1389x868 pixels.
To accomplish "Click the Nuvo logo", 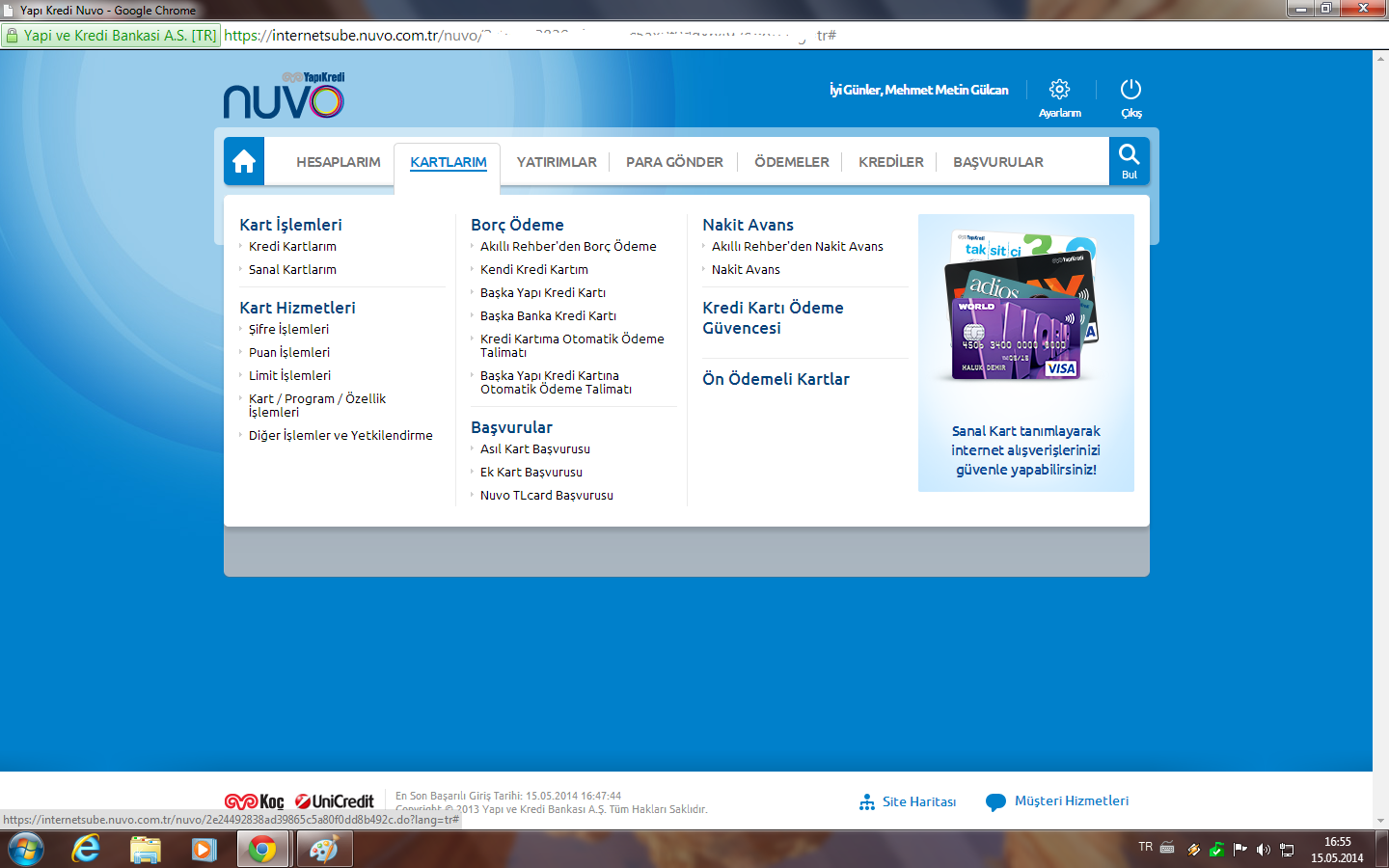I will pos(284,95).
